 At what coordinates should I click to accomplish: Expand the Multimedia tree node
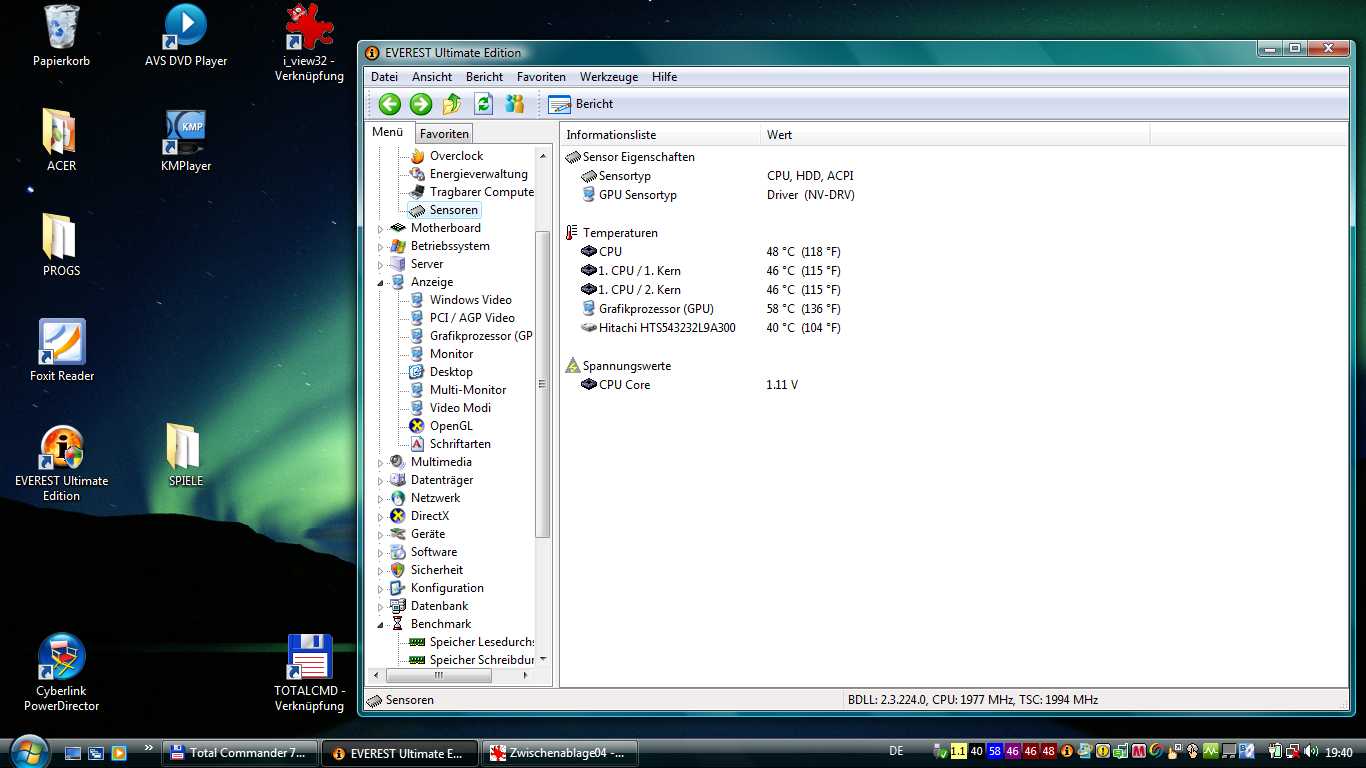(x=380, y=463)
